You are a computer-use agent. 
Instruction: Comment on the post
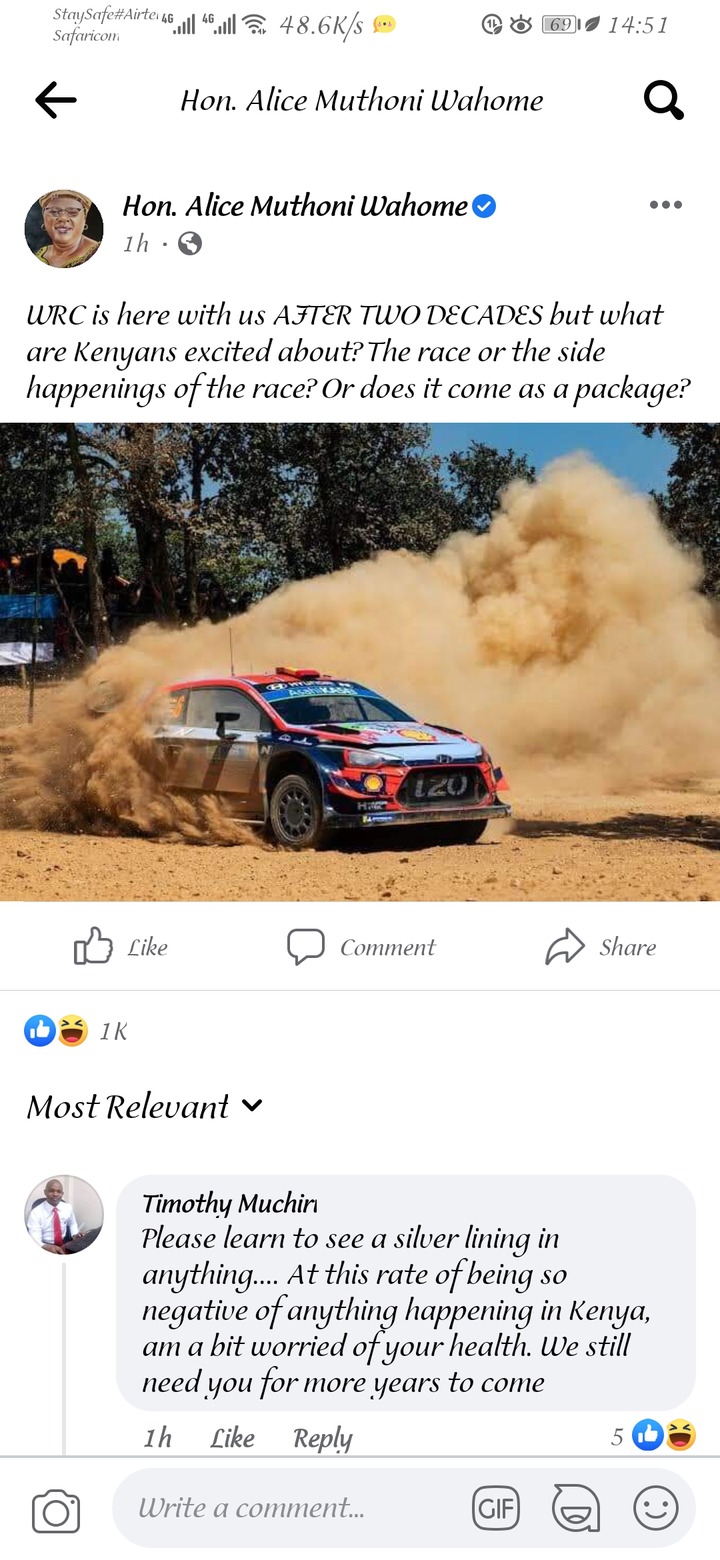[x=361, y=947]
